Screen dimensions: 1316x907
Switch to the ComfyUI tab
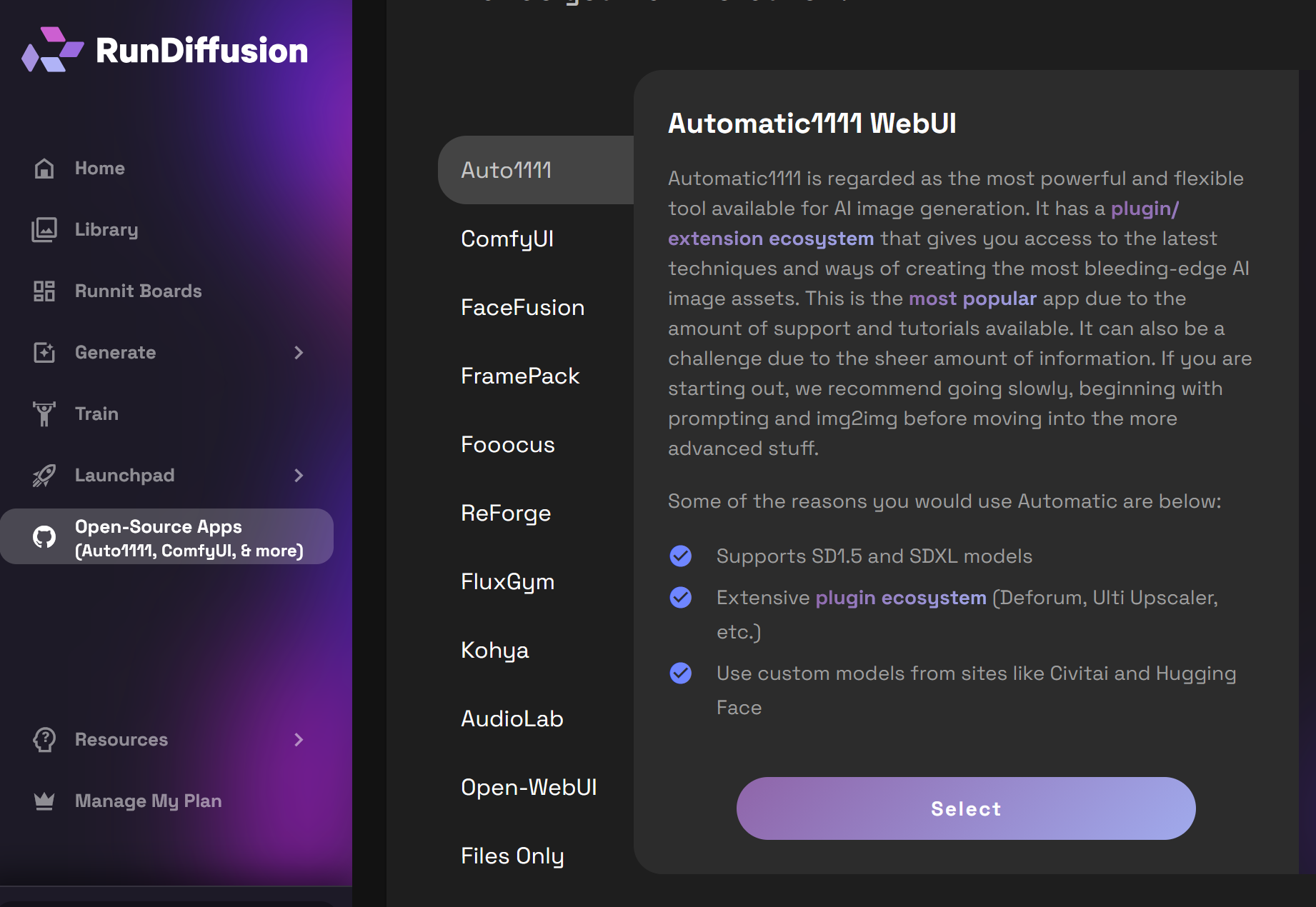[507, 239]
